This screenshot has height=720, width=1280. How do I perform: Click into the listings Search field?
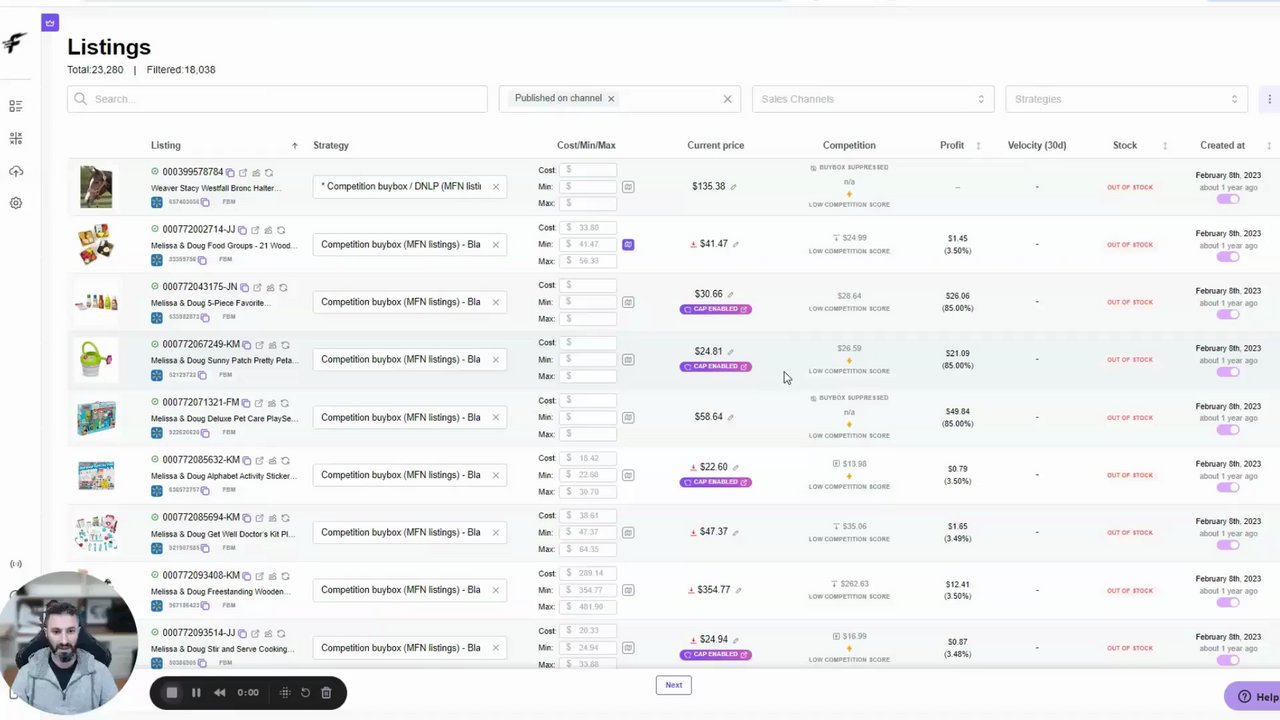tap(277, 99)
